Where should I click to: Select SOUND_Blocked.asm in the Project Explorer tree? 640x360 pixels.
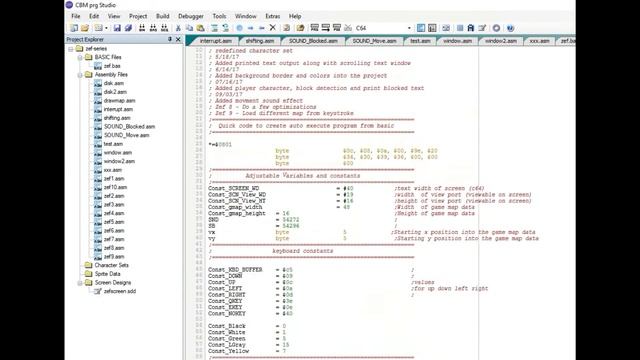coord(129,127)
